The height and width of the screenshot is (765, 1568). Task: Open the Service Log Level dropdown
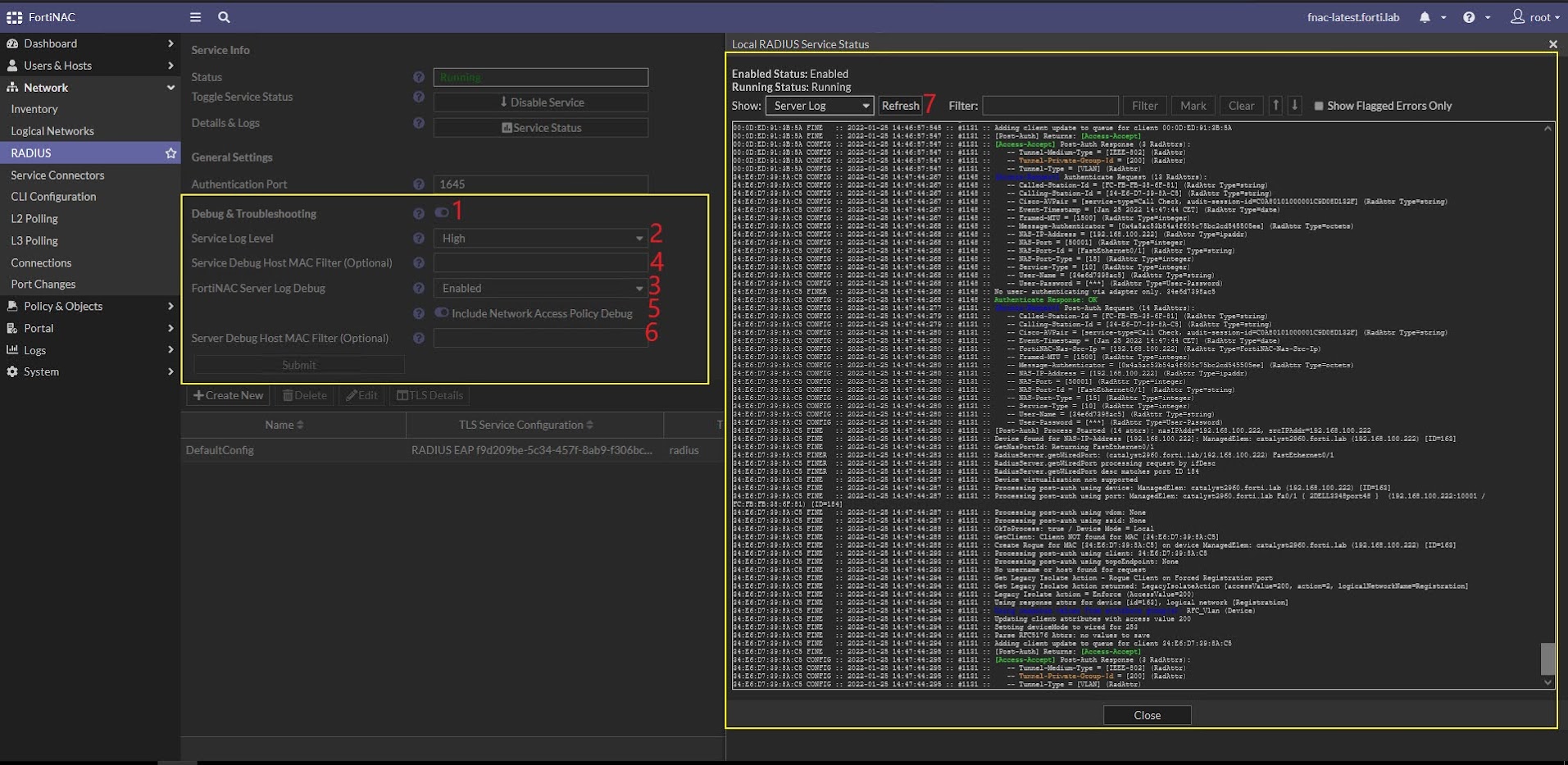pyautogui.click(x=541, y=239)
